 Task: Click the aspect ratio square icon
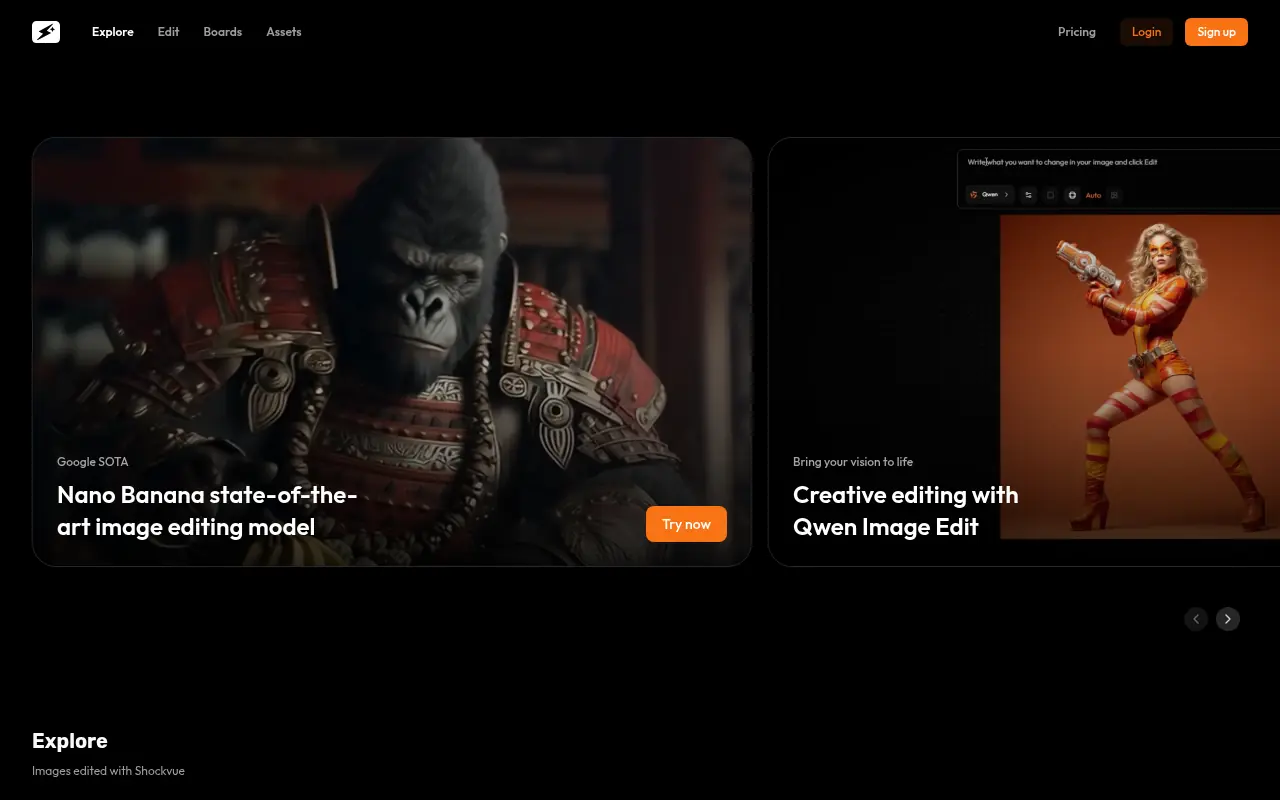coord(1051,195)
